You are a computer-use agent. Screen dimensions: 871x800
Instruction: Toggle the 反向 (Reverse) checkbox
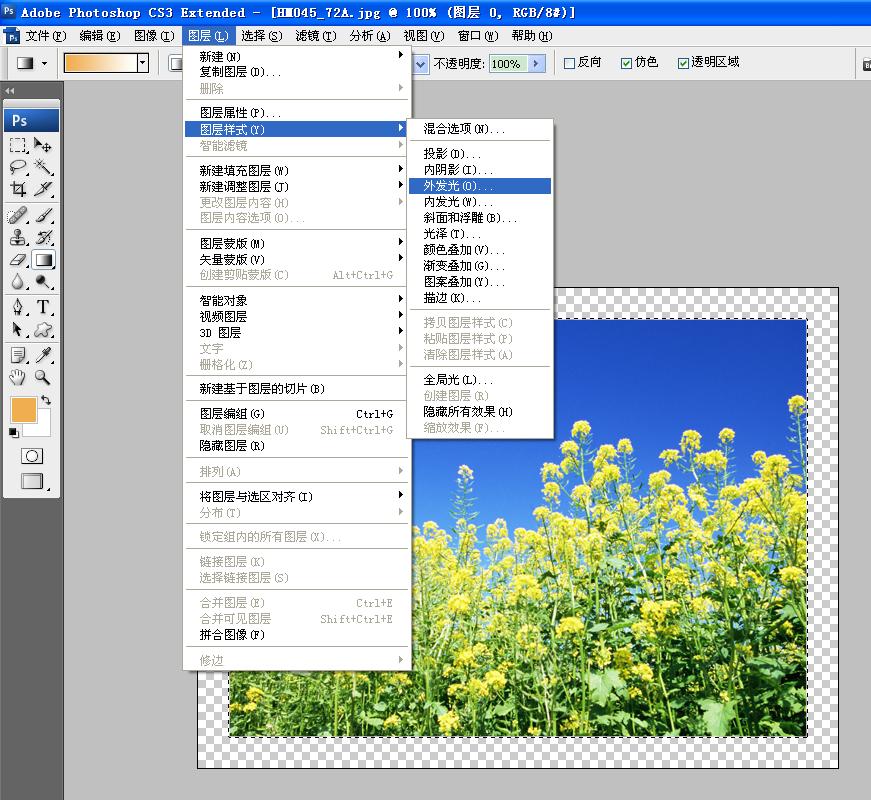(570, 63)
